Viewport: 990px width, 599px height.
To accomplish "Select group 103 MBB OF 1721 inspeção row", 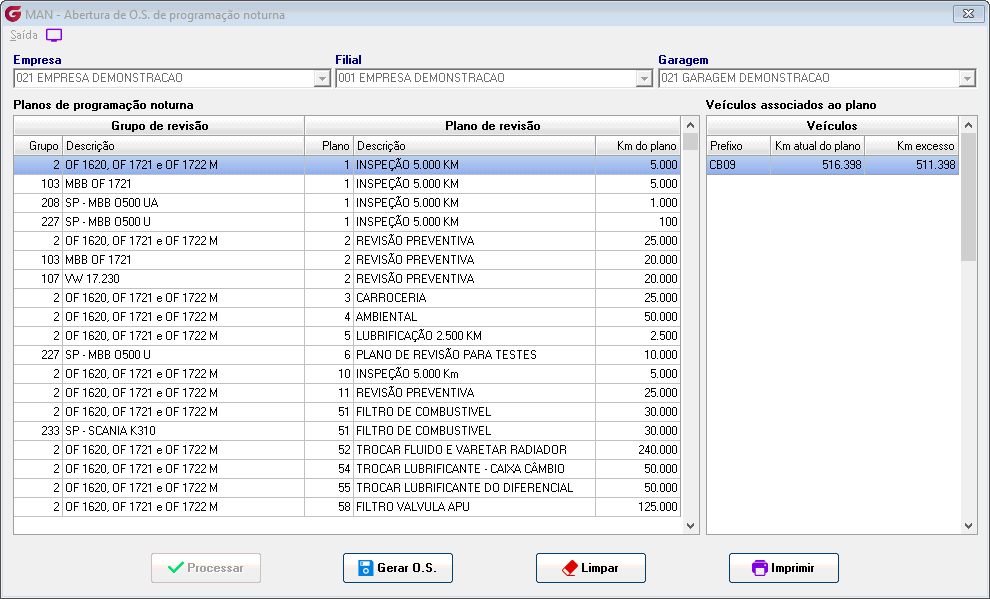I will pyautogui.click(x=347, y=184).
